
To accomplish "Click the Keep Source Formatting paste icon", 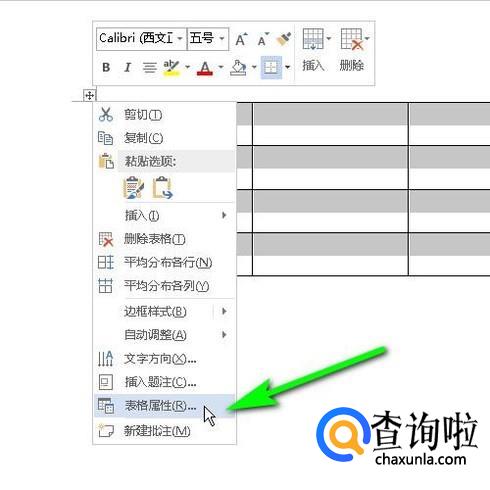I will click(x=134, y=188).
